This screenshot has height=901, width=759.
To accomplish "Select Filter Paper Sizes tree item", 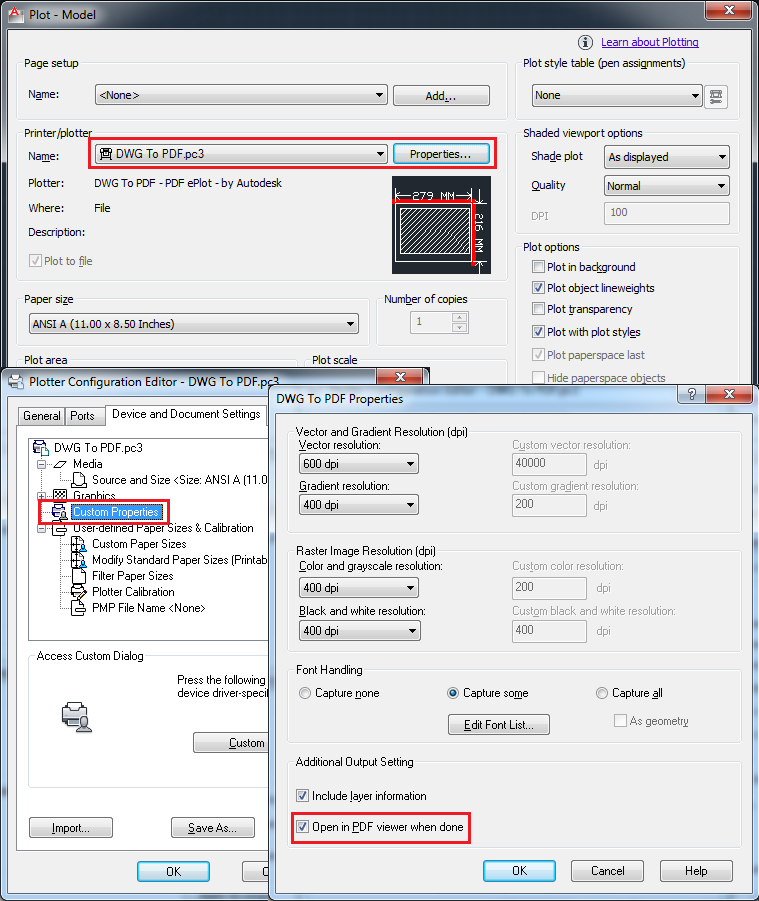I will (133, 576).
